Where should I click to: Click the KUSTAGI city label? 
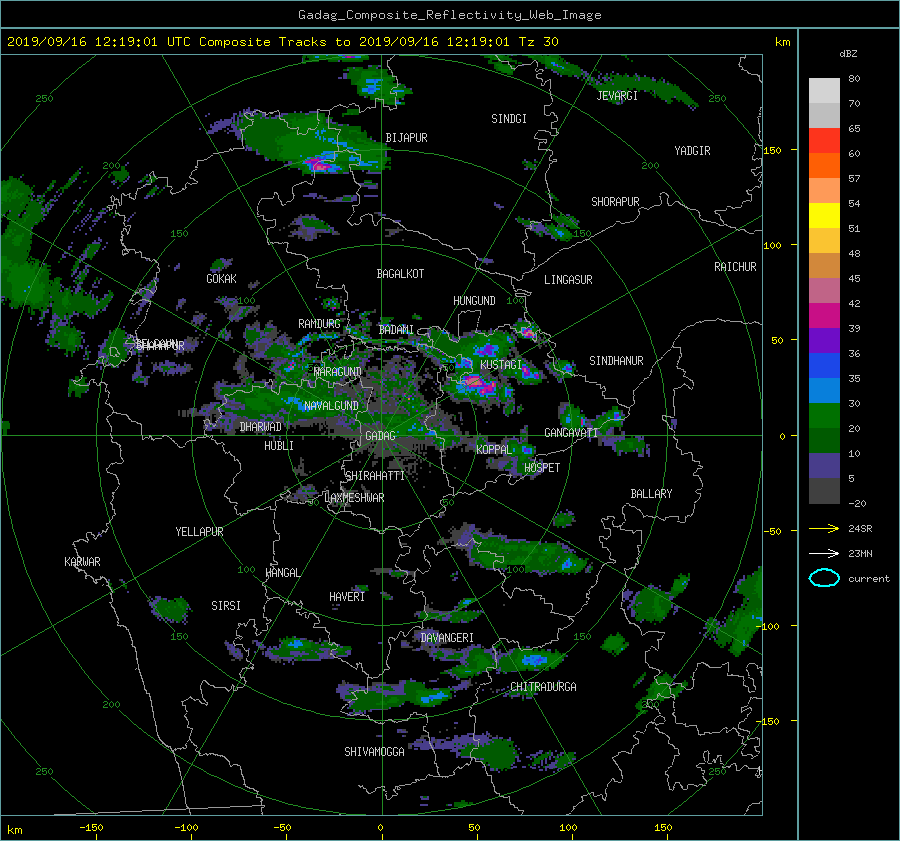[501, 365]
